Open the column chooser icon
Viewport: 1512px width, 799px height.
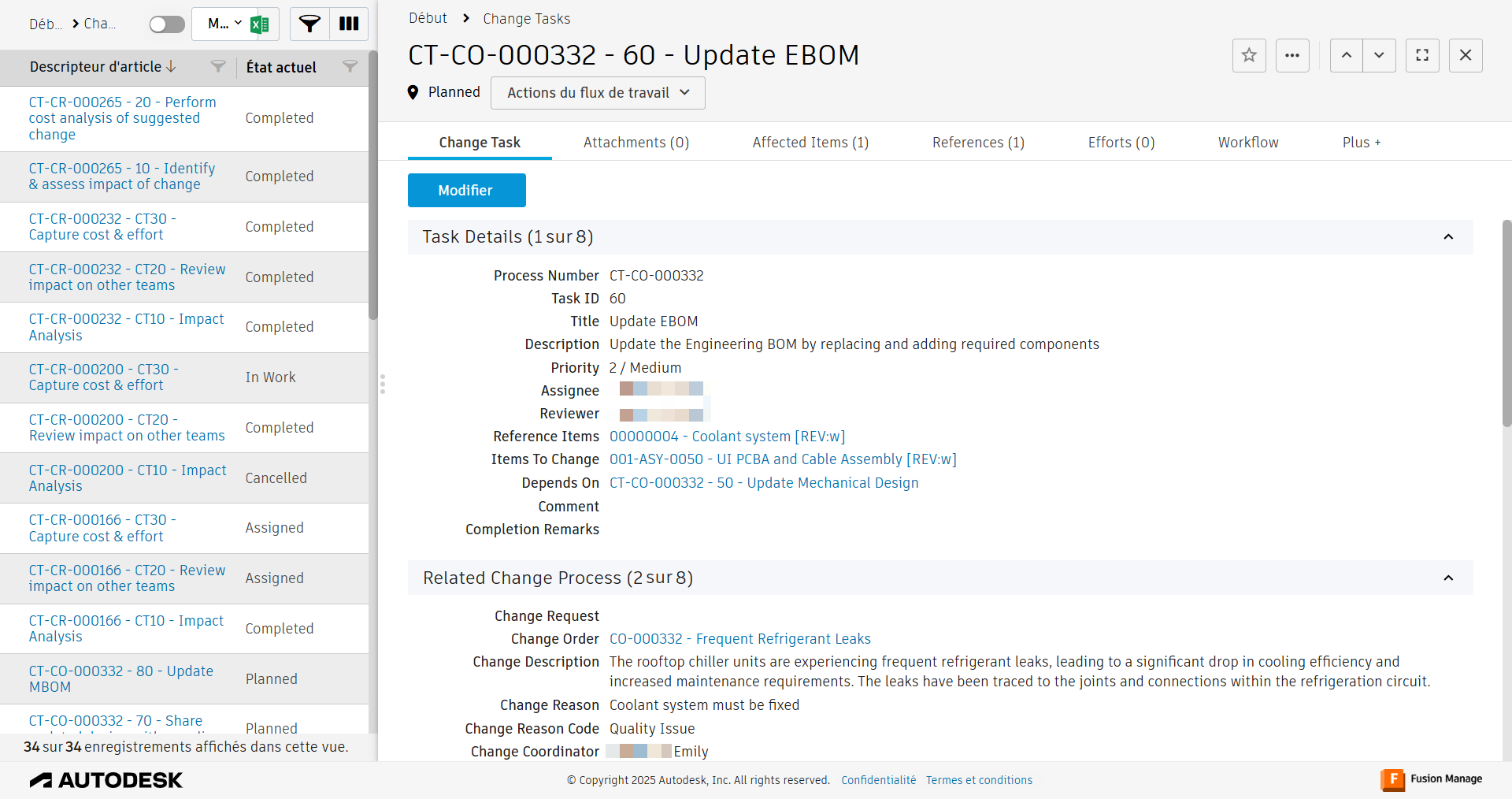[349, 24]
